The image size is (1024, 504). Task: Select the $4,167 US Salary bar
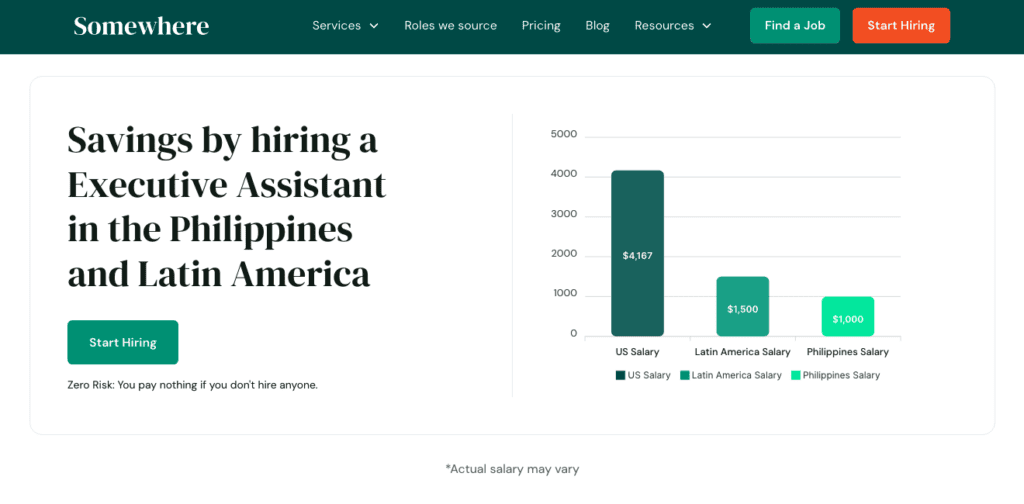tap(637, 254)
